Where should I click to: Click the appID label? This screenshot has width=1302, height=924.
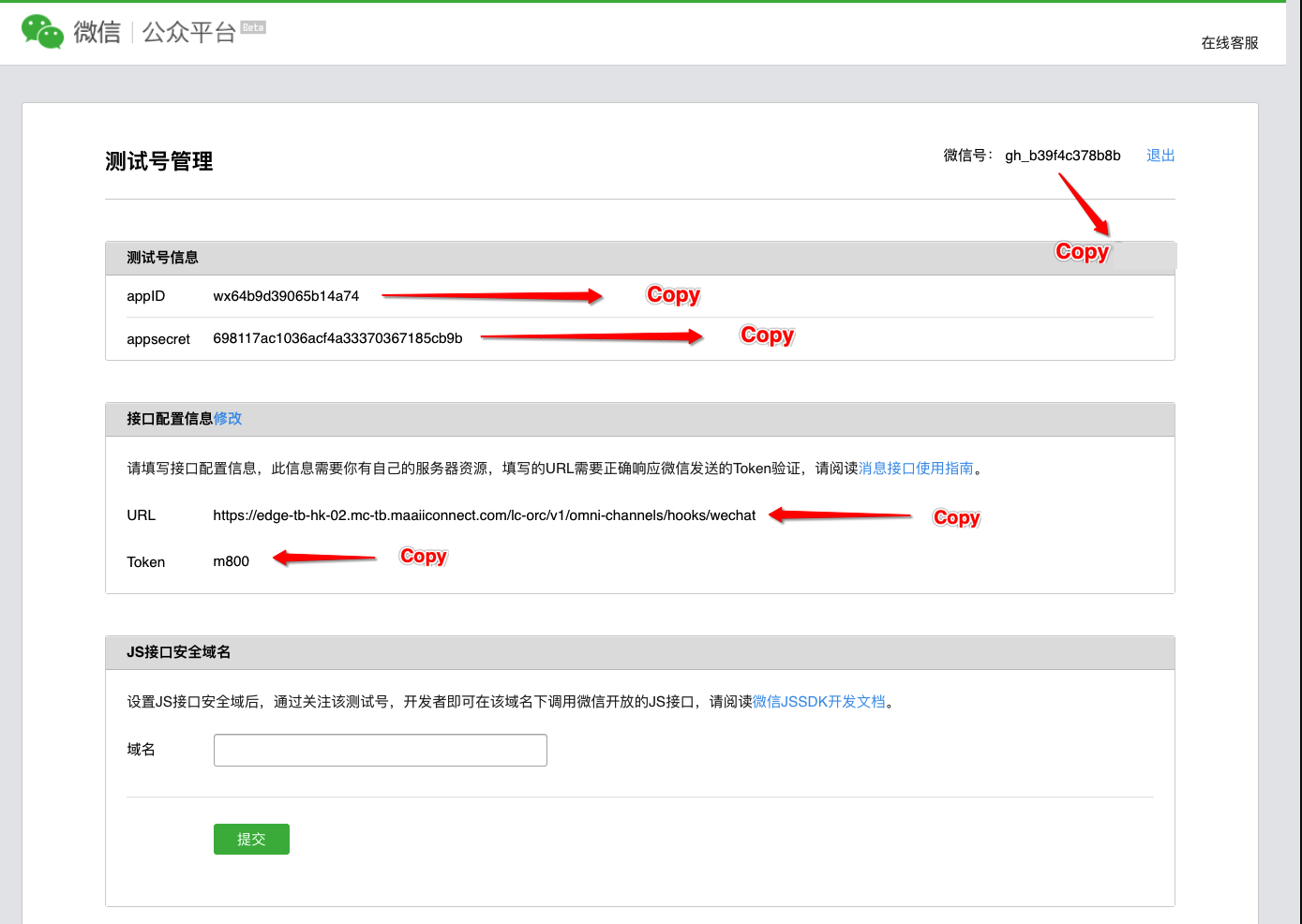pos(146,296)
